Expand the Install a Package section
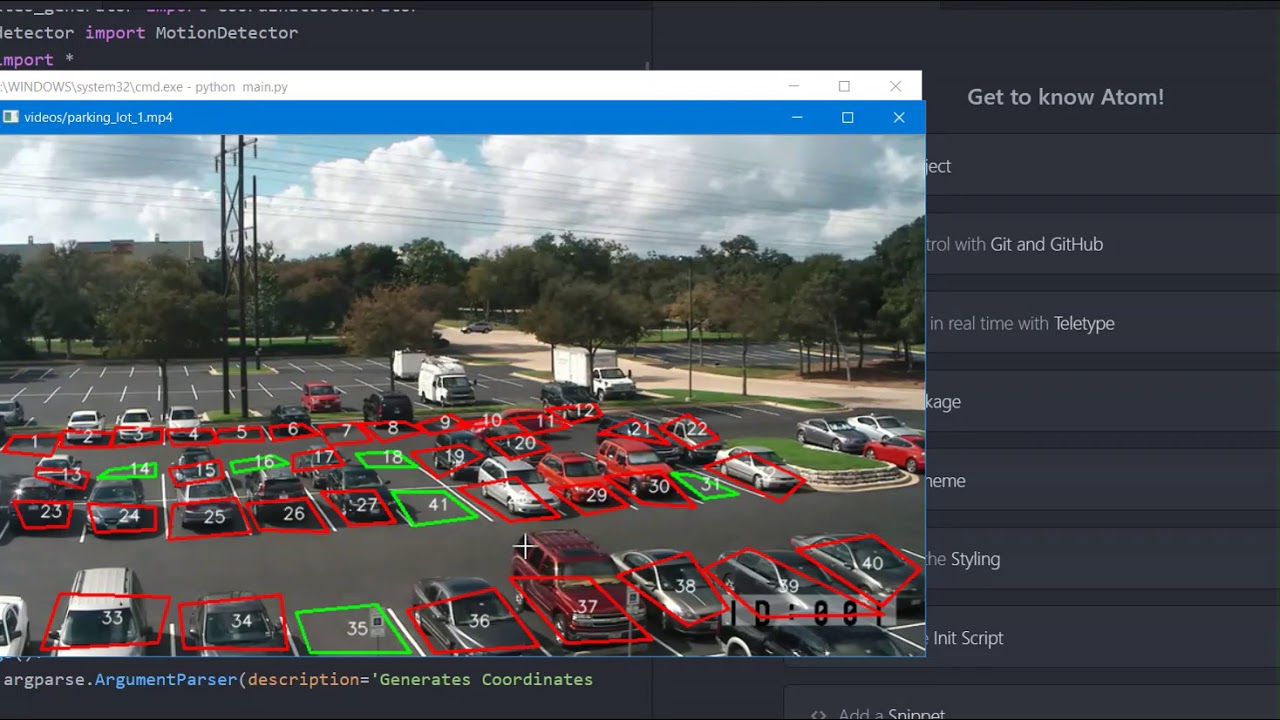 click(x=1102, y=401)
